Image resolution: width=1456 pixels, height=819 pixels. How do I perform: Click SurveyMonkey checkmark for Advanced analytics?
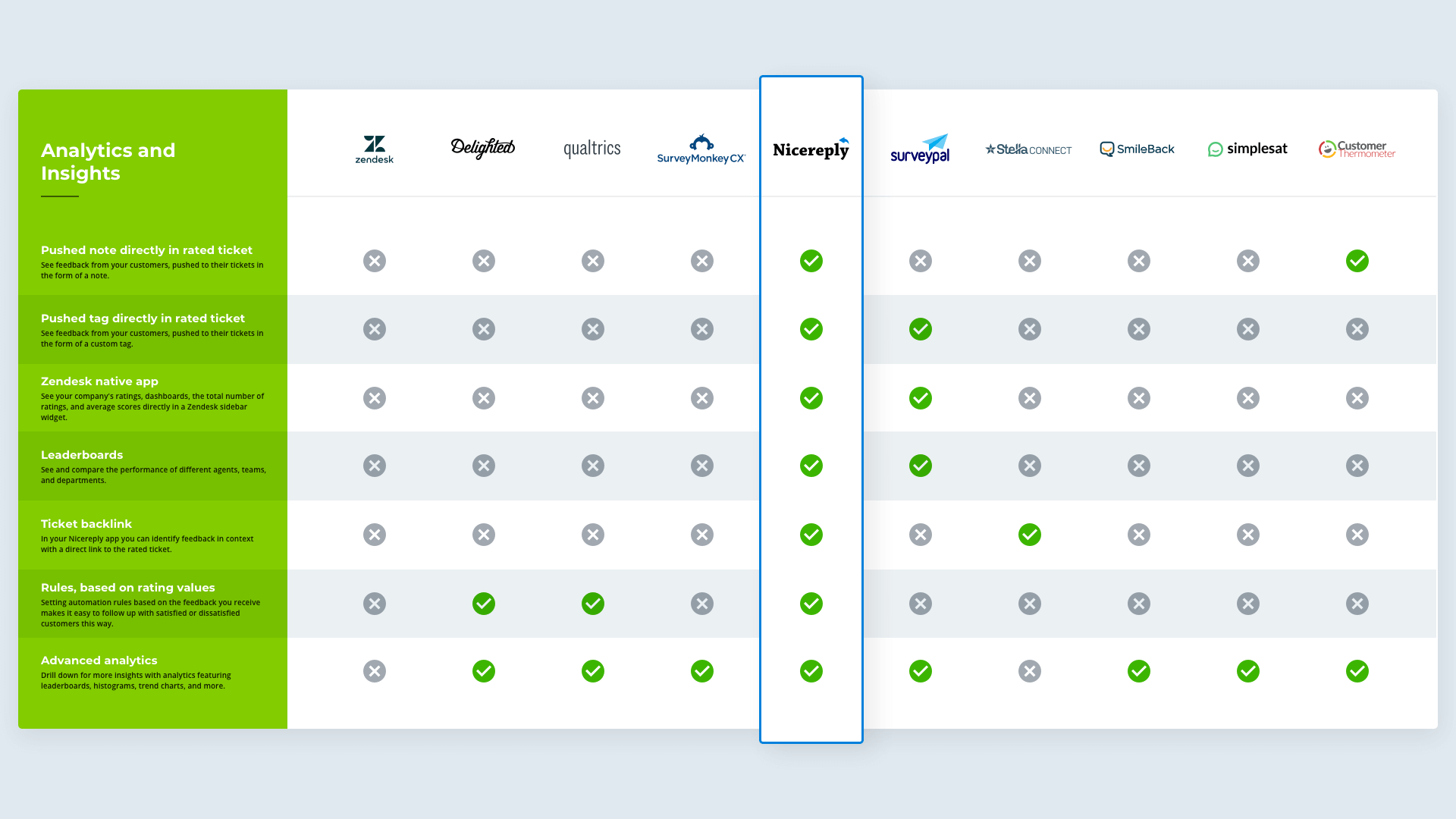pyautogui.click(x=702, y=671)
